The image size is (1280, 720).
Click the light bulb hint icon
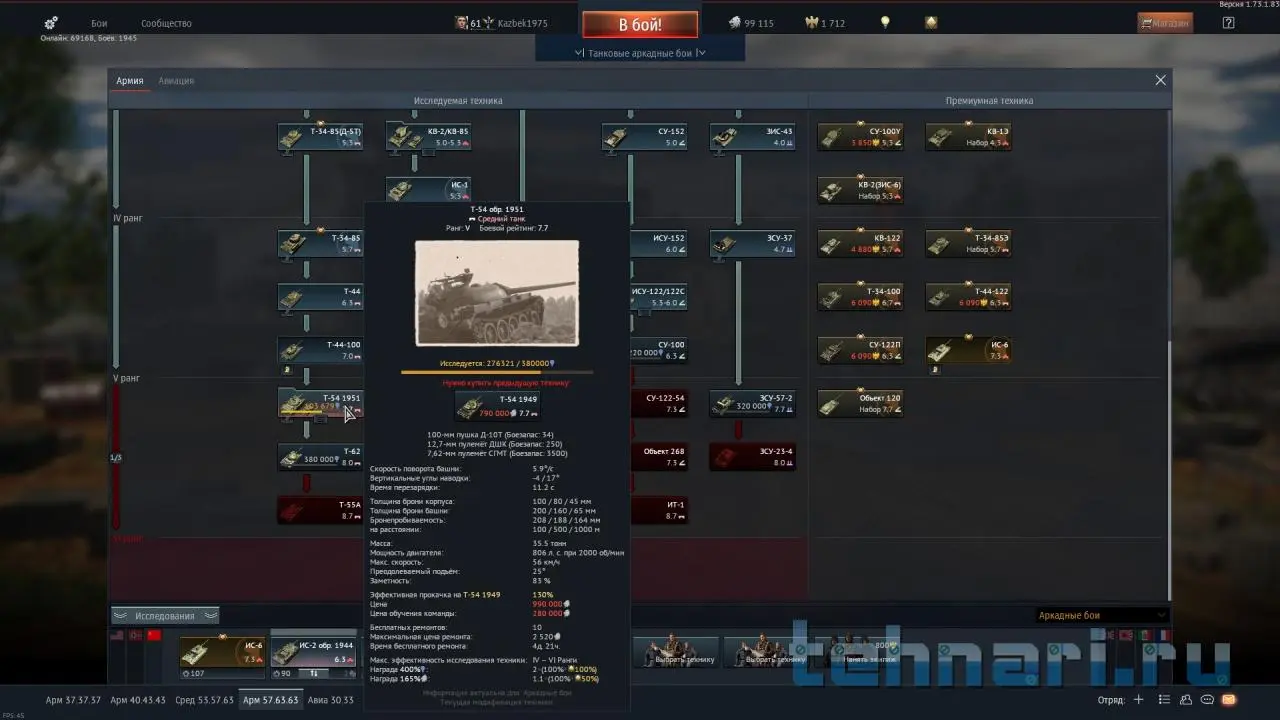pyautogui.click(x=885, y=22)
